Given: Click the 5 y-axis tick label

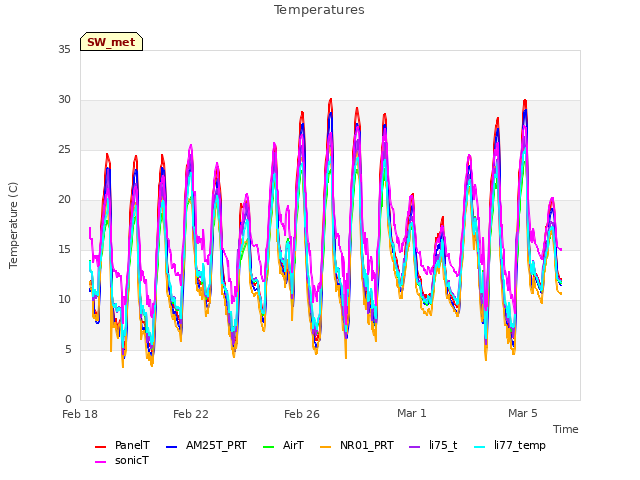Looking at the screenshot, I should tap(68, 350).
